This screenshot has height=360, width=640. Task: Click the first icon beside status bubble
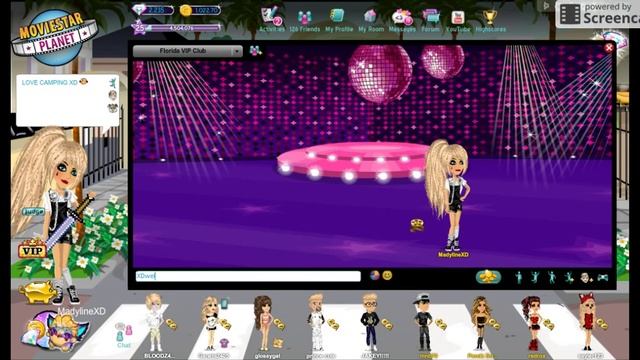(x=113, y=83)
